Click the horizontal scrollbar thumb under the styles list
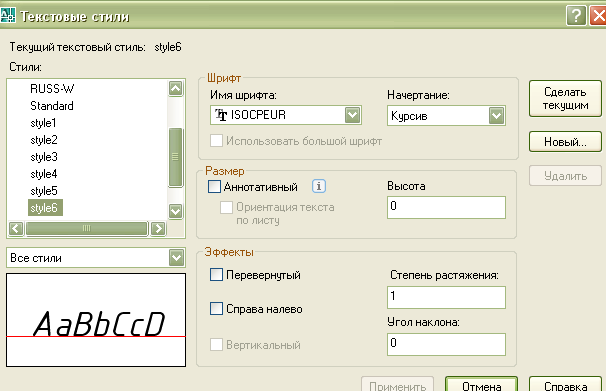Screen dimensions: 606x391 (87, 228)
